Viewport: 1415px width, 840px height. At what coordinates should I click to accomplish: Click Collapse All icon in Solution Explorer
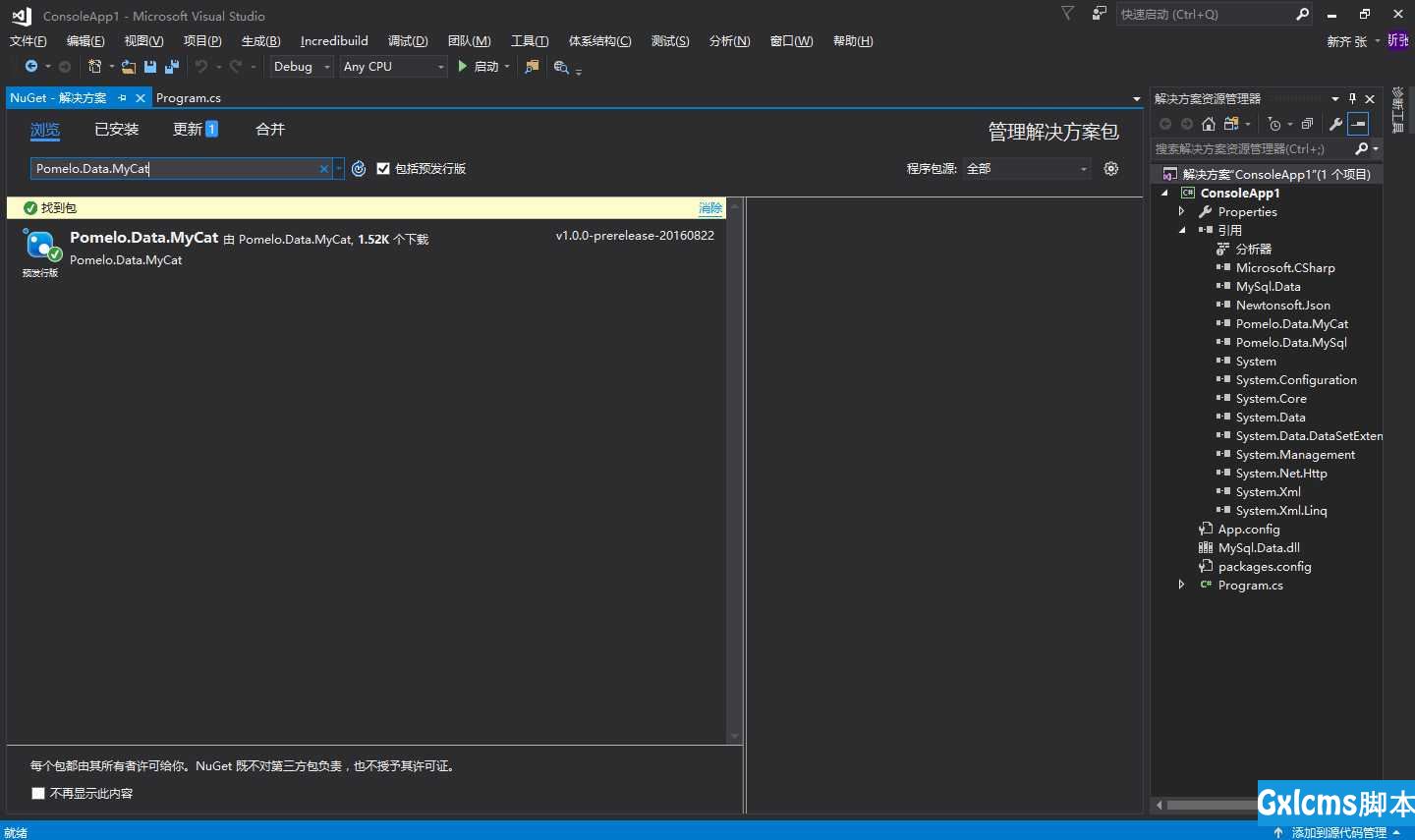(x=1307, y=124)
